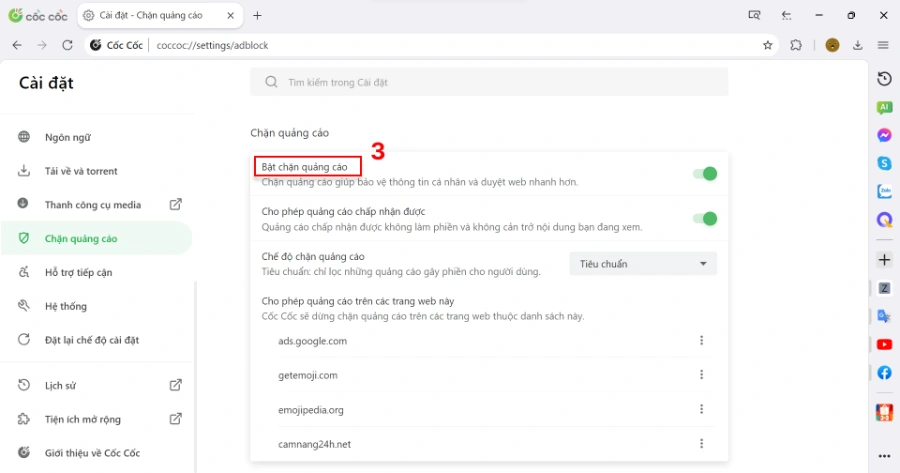Open the more options menu for ads.google.com
This screenshot has width=900, height=473.
701,340
